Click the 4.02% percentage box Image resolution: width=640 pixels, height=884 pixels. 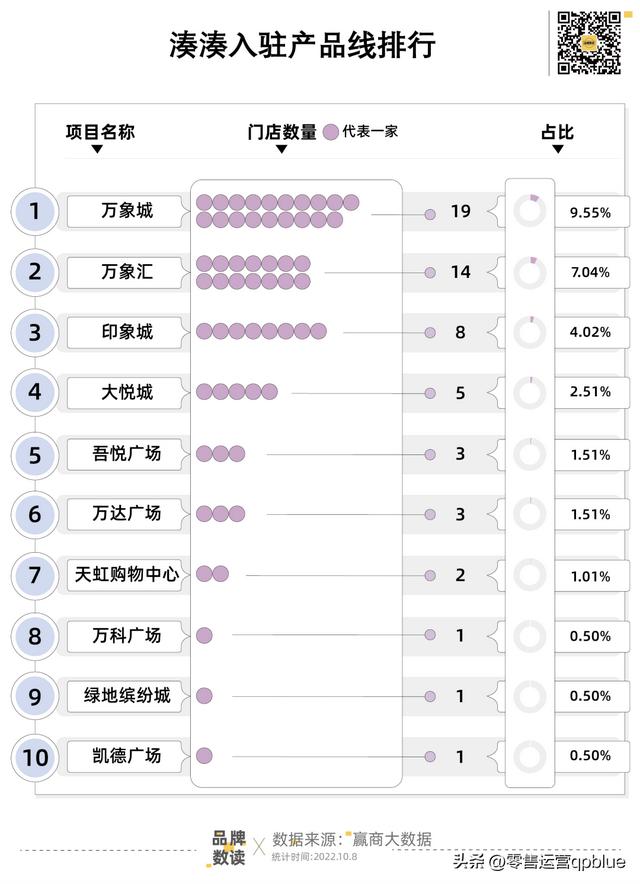tap(592, 332)
